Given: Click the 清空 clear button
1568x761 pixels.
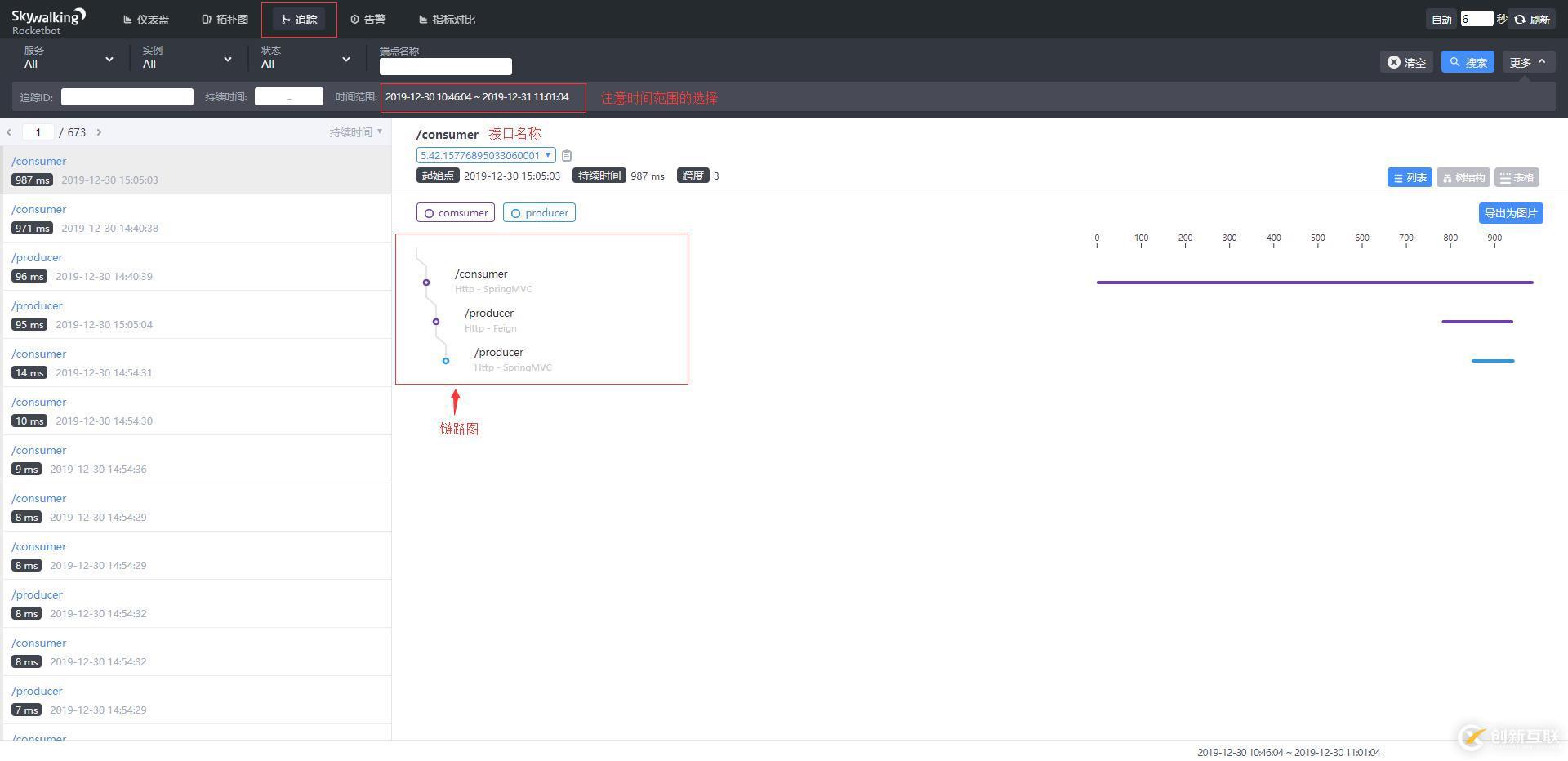Looking at the screenshot, I should [x=1407, y=62].
